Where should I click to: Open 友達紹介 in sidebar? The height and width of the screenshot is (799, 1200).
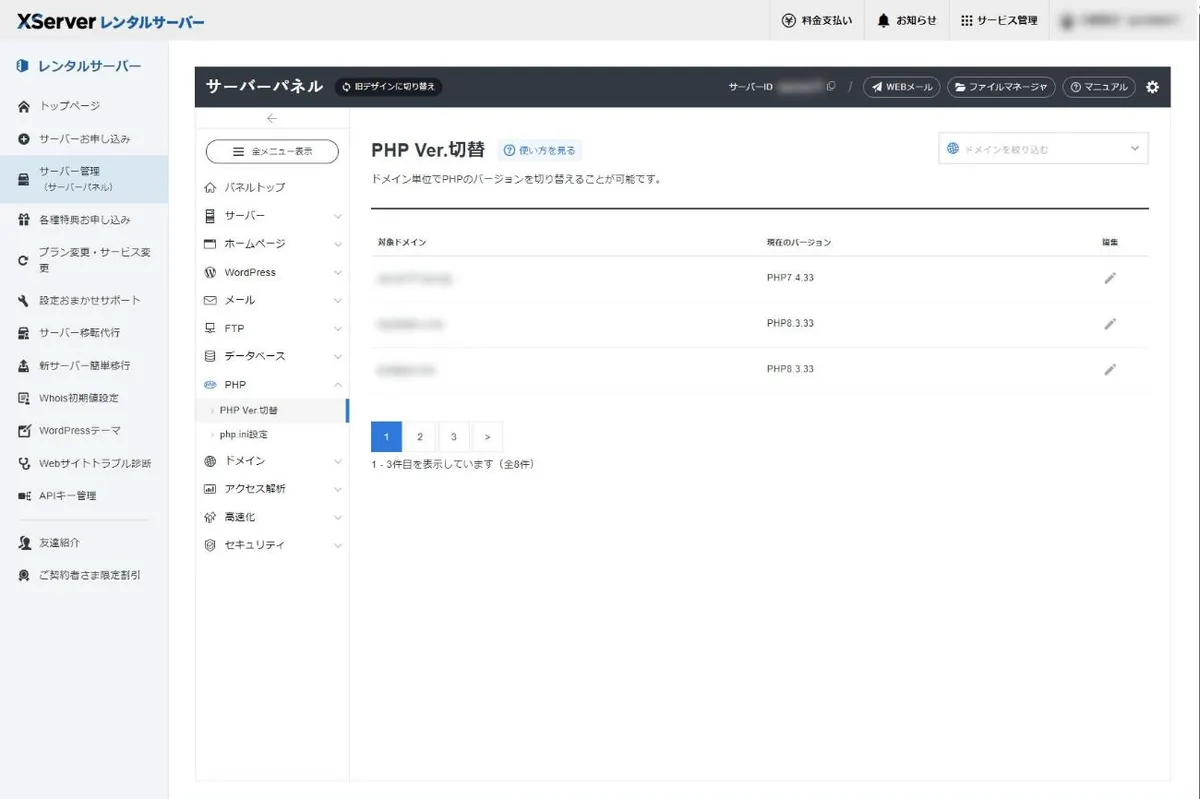[x=84, y=543]
